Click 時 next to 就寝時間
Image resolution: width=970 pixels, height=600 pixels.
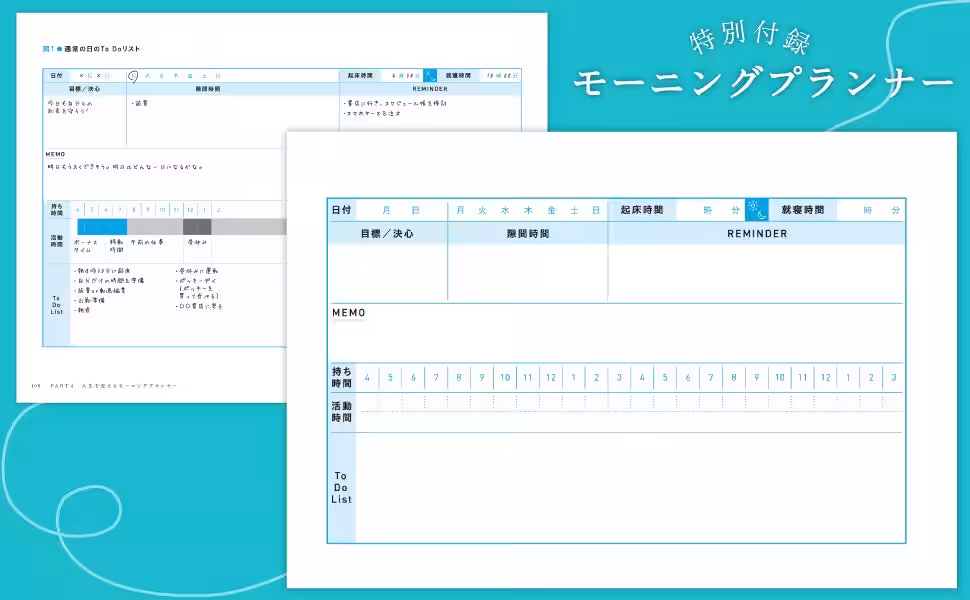(868, 210)
